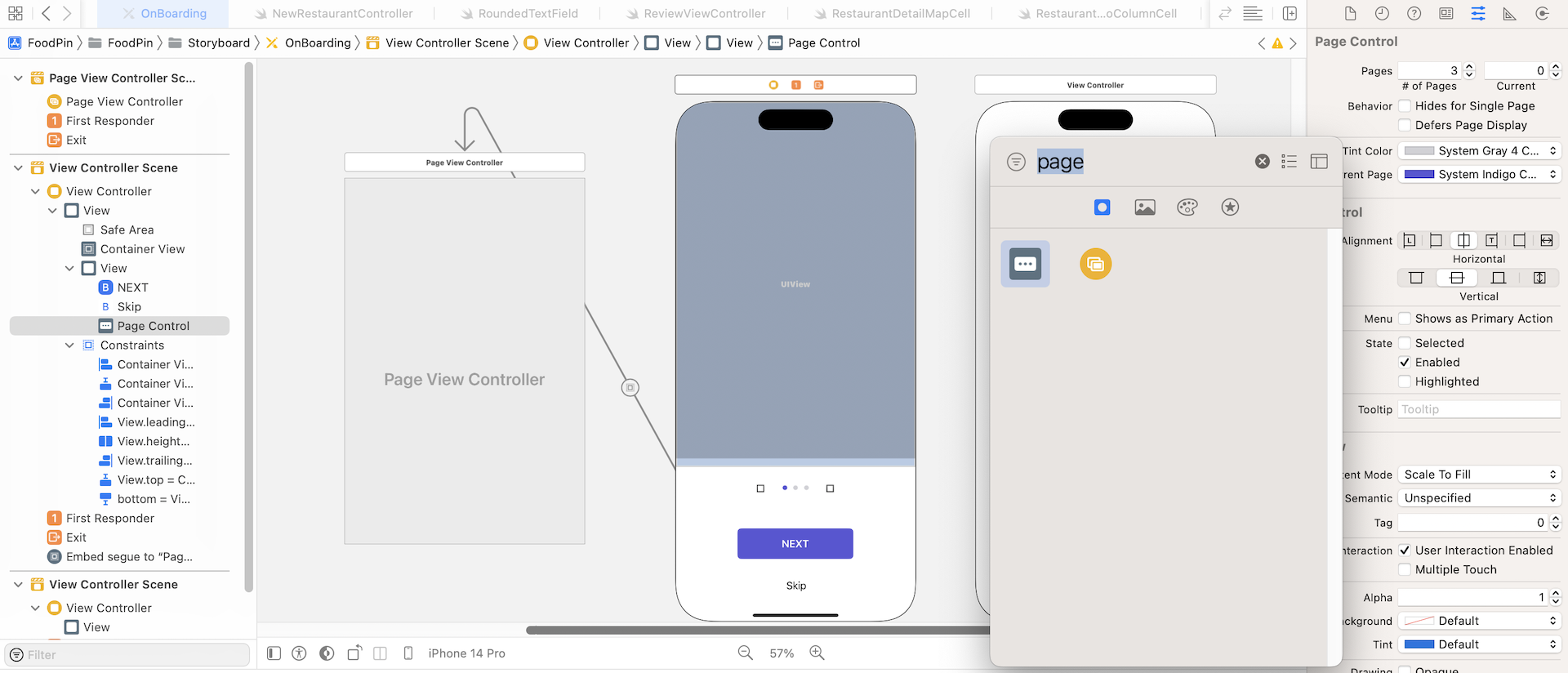The image size is (1568, 673).
Task: Show color library category
Action: point(1187,207)
